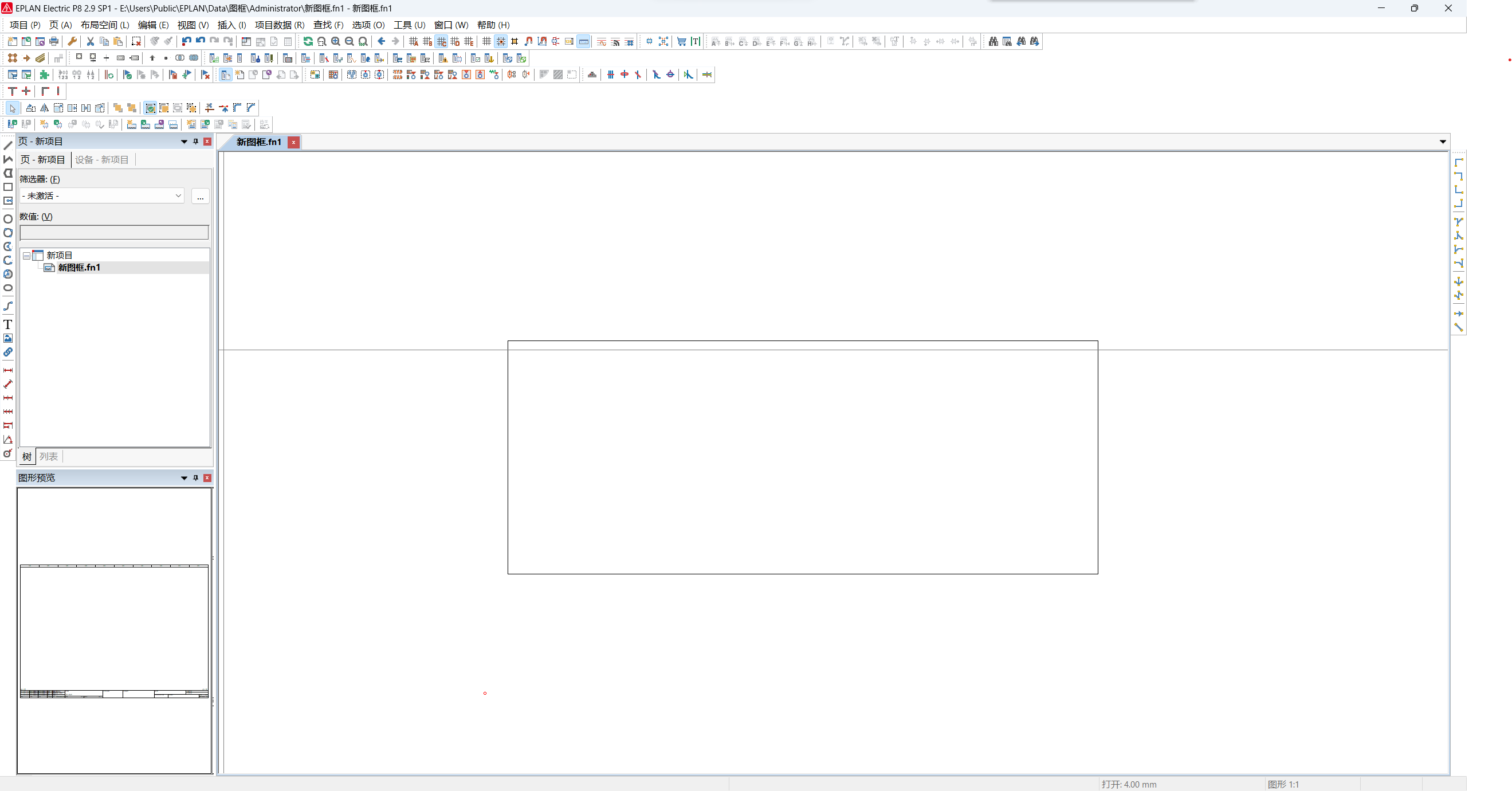Select the Text tool in left toolbar
This screenshot has height=791, width=1512.
click(x=7, y=324)
